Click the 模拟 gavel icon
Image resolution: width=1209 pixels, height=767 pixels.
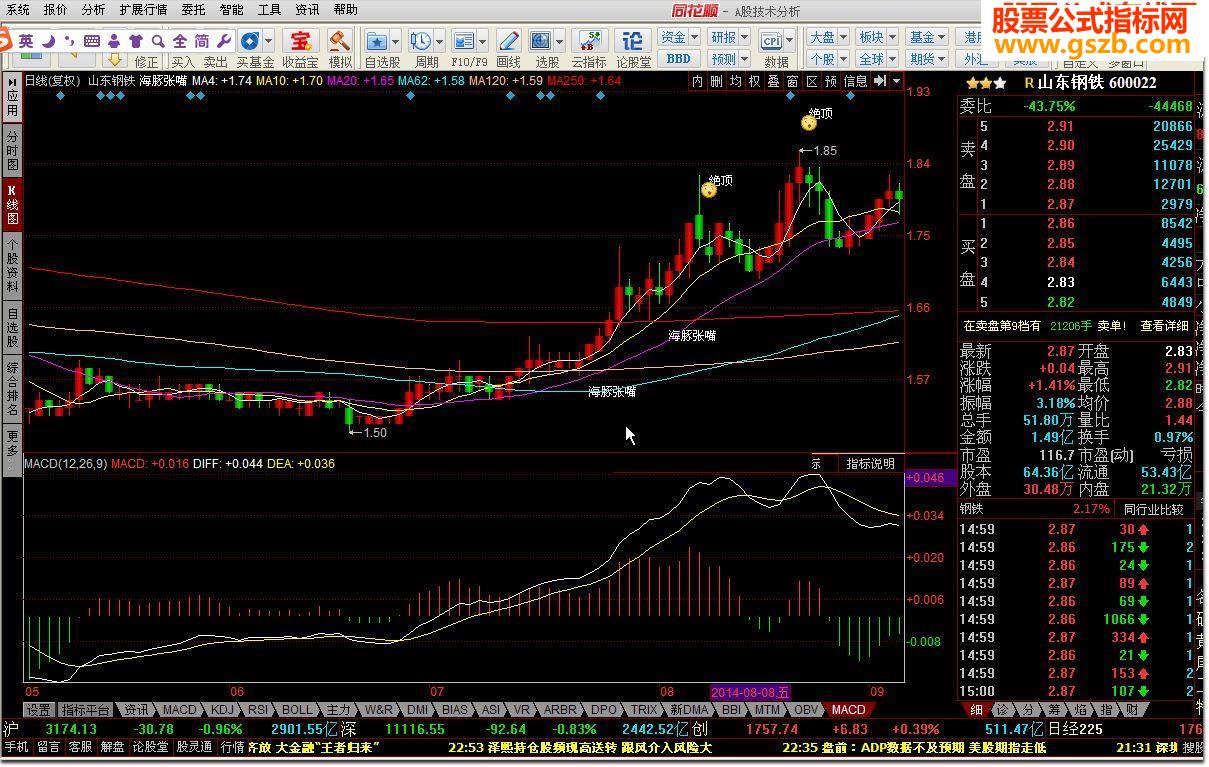pyautogui.click(x=340, y=41)
